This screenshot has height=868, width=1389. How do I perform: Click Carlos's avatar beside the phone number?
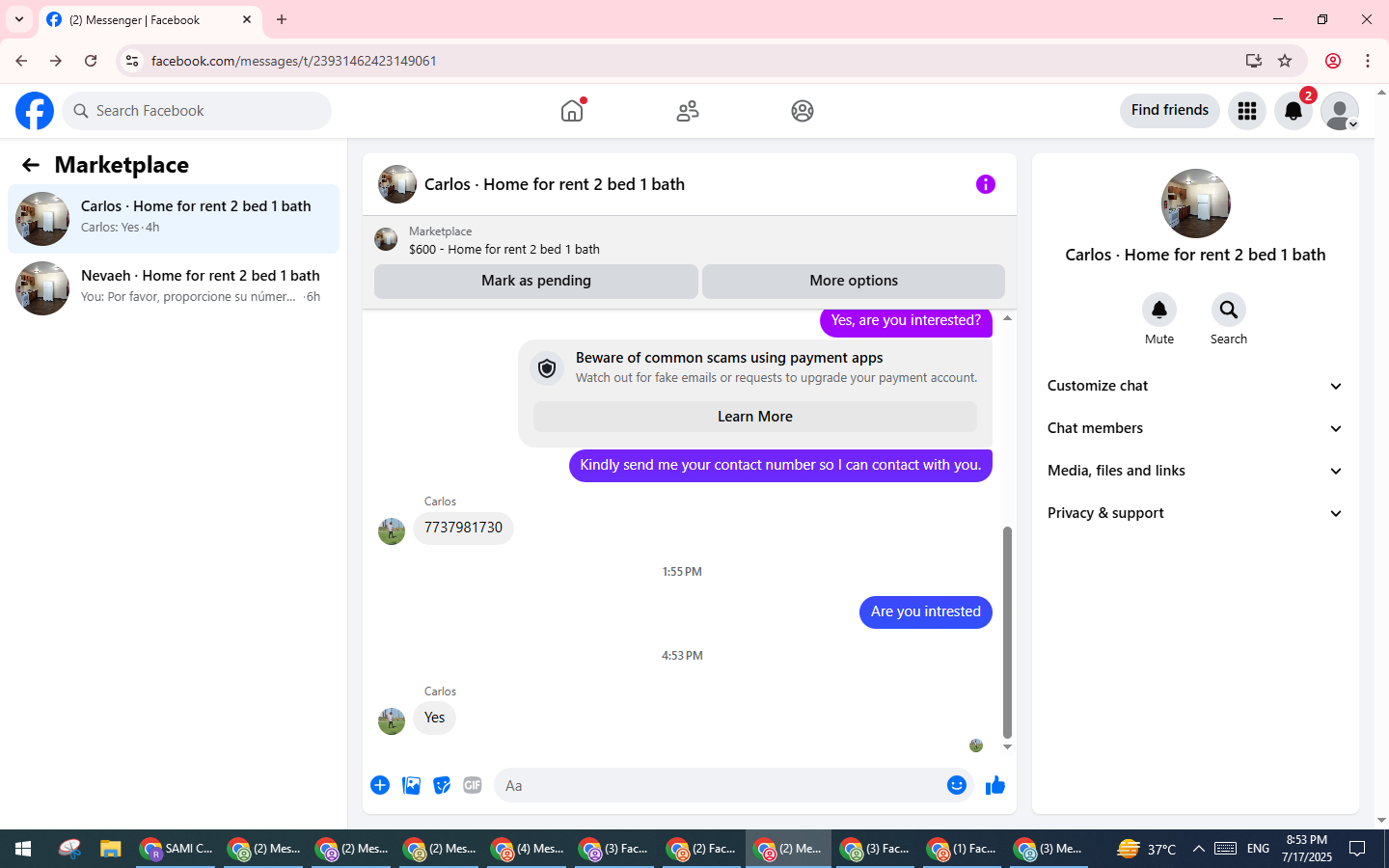point(392,531)
